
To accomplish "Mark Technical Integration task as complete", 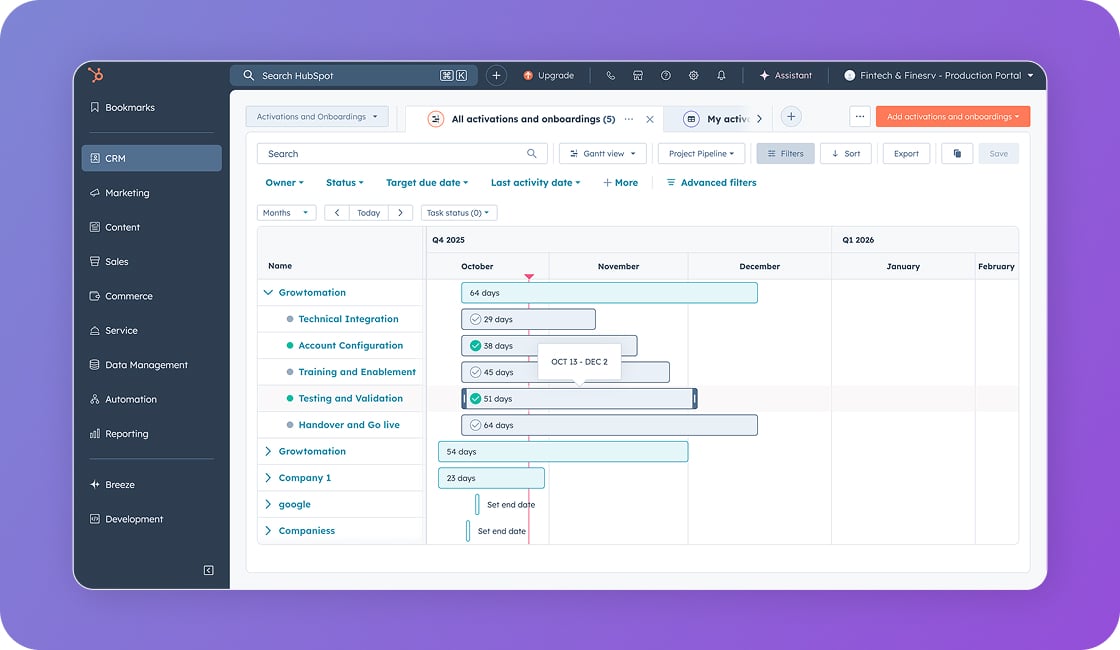I will coord(475,319).
